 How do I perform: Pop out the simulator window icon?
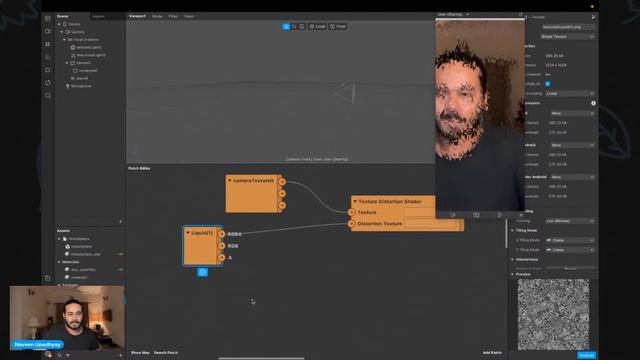coord(520,15)
